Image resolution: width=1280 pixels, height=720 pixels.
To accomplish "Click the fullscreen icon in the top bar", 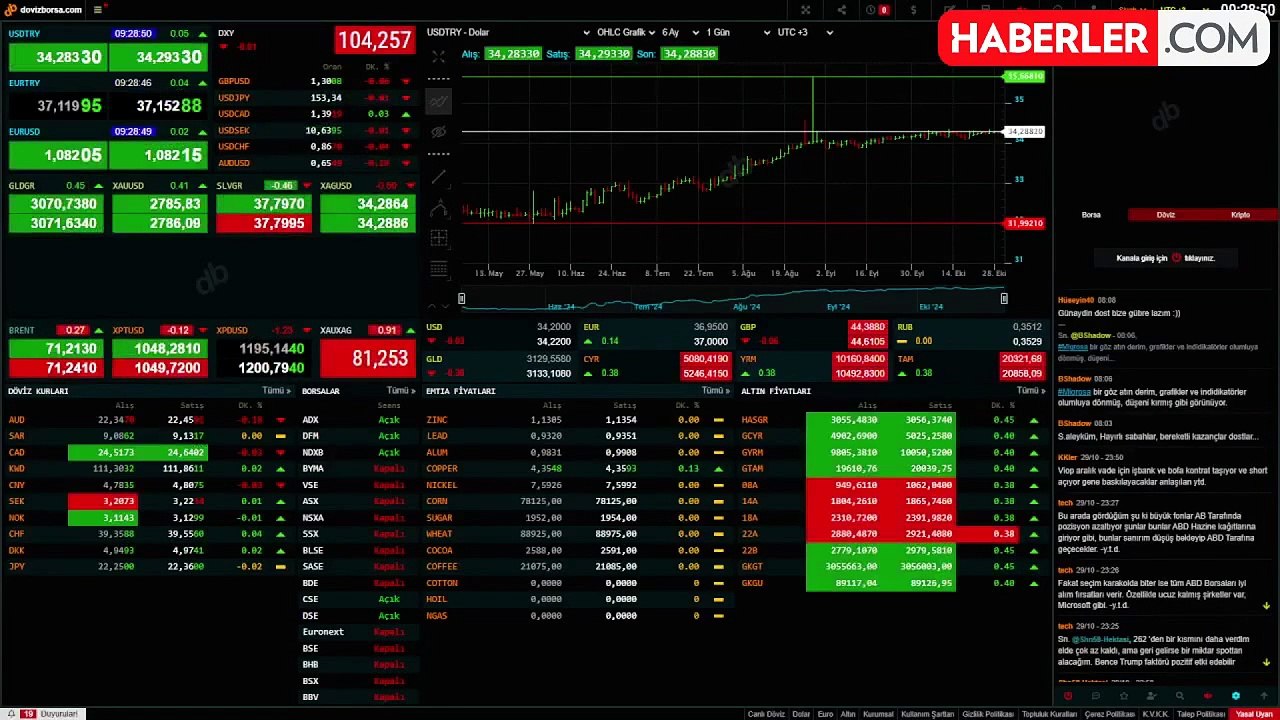I will [x=805, y=10].
